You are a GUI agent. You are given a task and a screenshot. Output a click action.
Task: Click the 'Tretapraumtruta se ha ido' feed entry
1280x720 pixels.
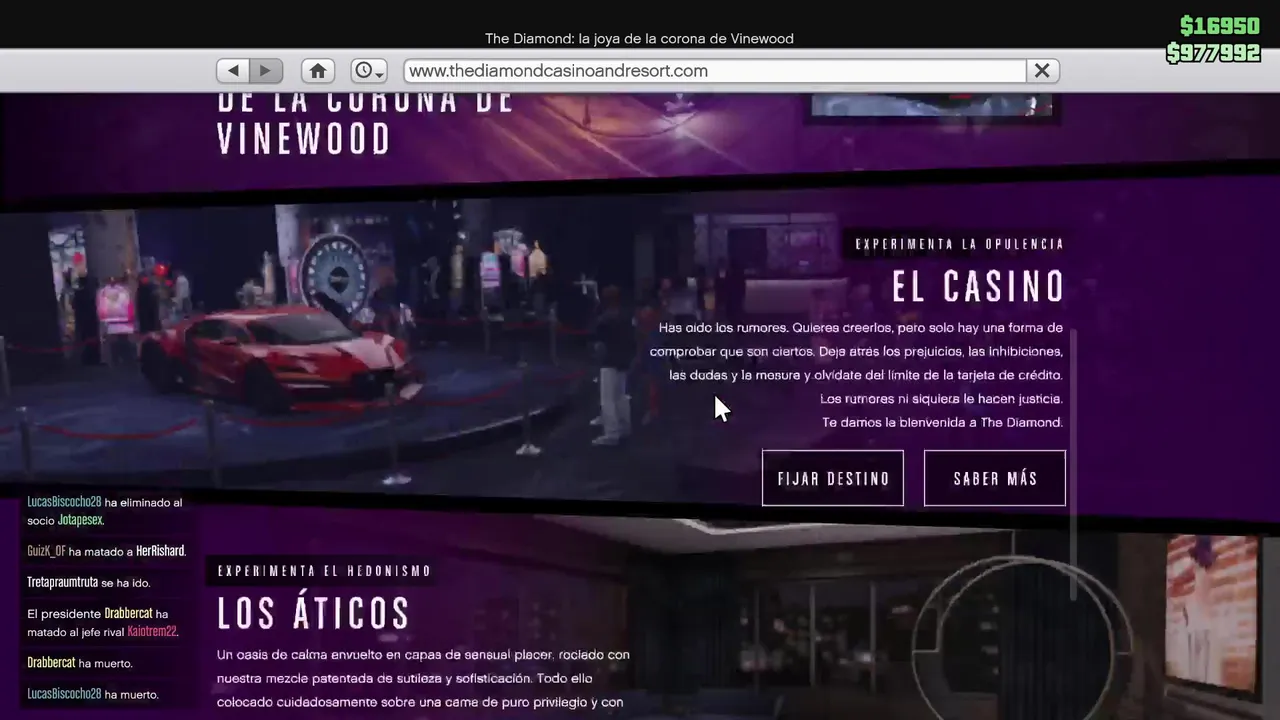(x=89, y=582)
